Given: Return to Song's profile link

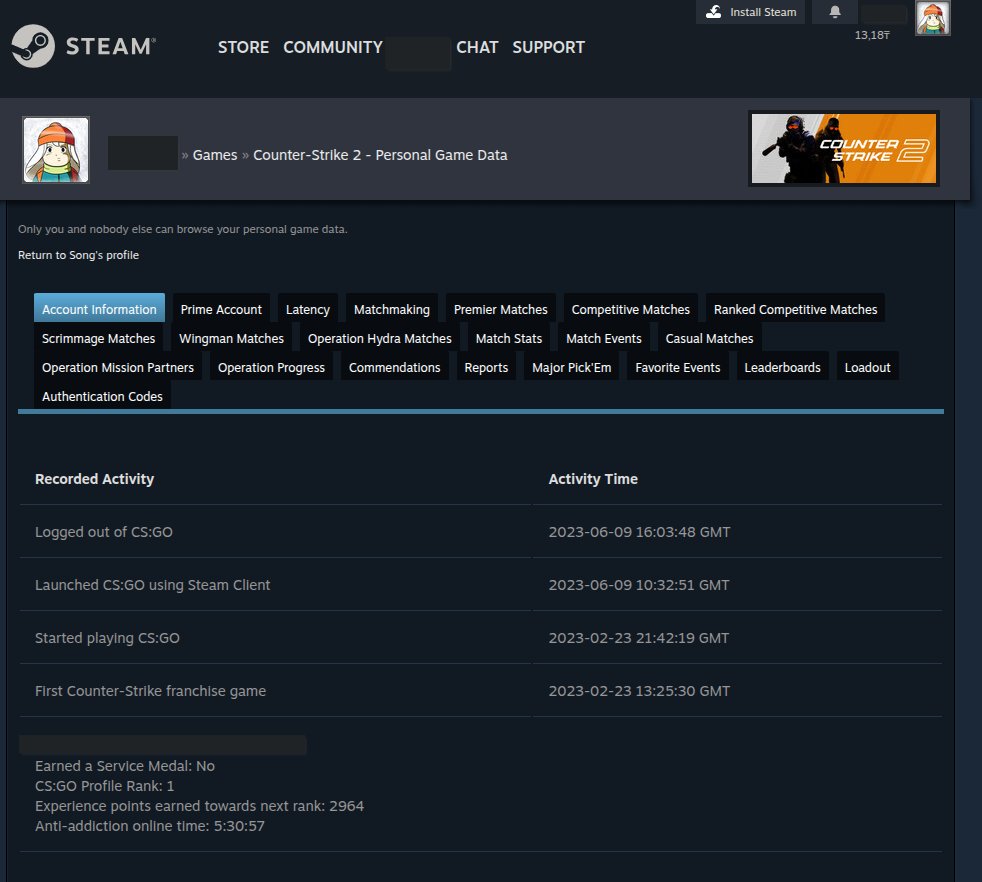Looking at the screenshot, I should [78, 255].
